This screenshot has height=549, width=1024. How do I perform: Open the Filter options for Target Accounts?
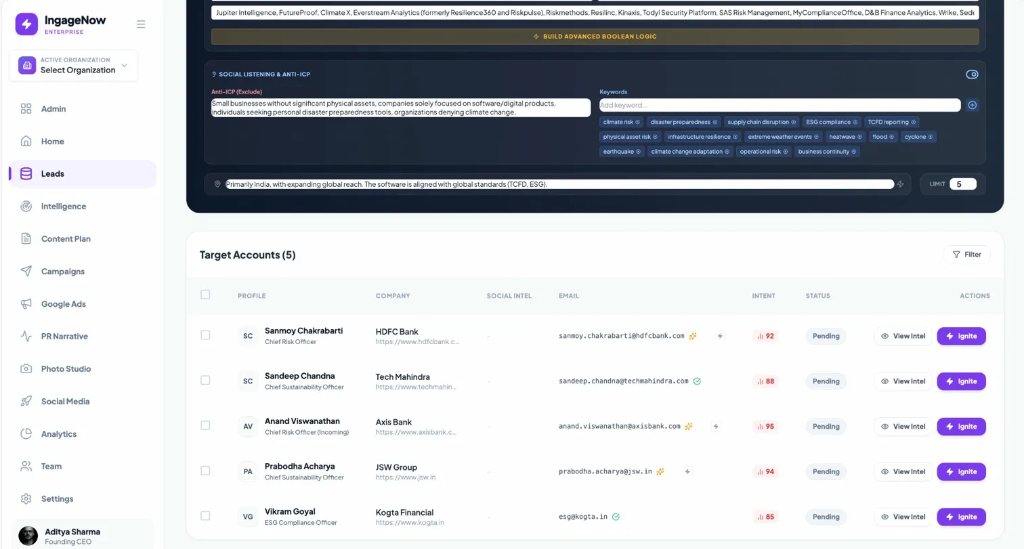tap(966, 255)
